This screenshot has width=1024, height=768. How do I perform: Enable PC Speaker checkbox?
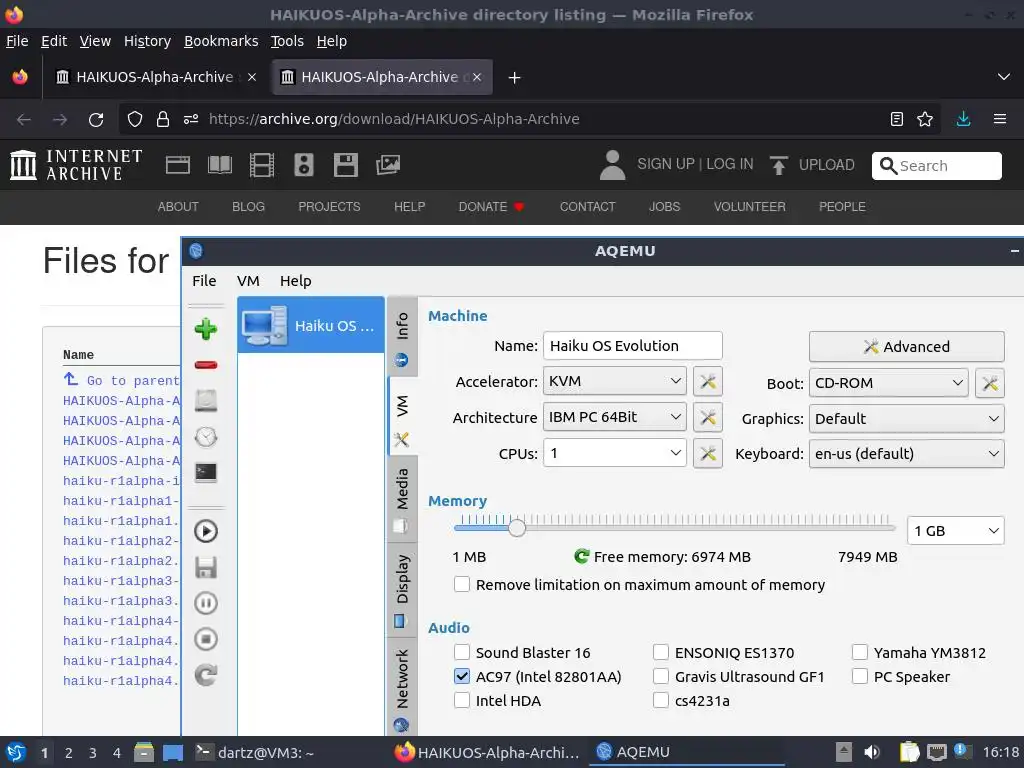pos(860,676)
